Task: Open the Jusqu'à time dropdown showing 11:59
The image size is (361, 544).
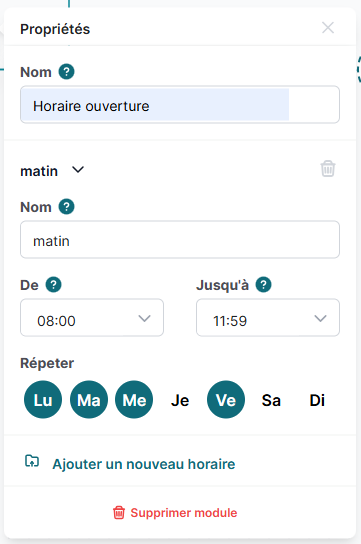Action: [x=268, y=317]
